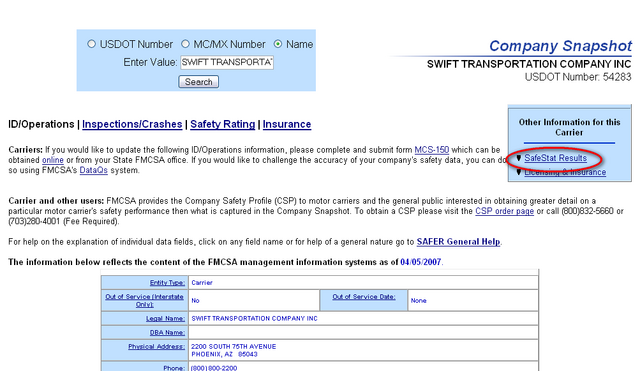Click the Phone field name
This screenshot has height=371, width=640.
pyautogui.click(x=174, y=368)
